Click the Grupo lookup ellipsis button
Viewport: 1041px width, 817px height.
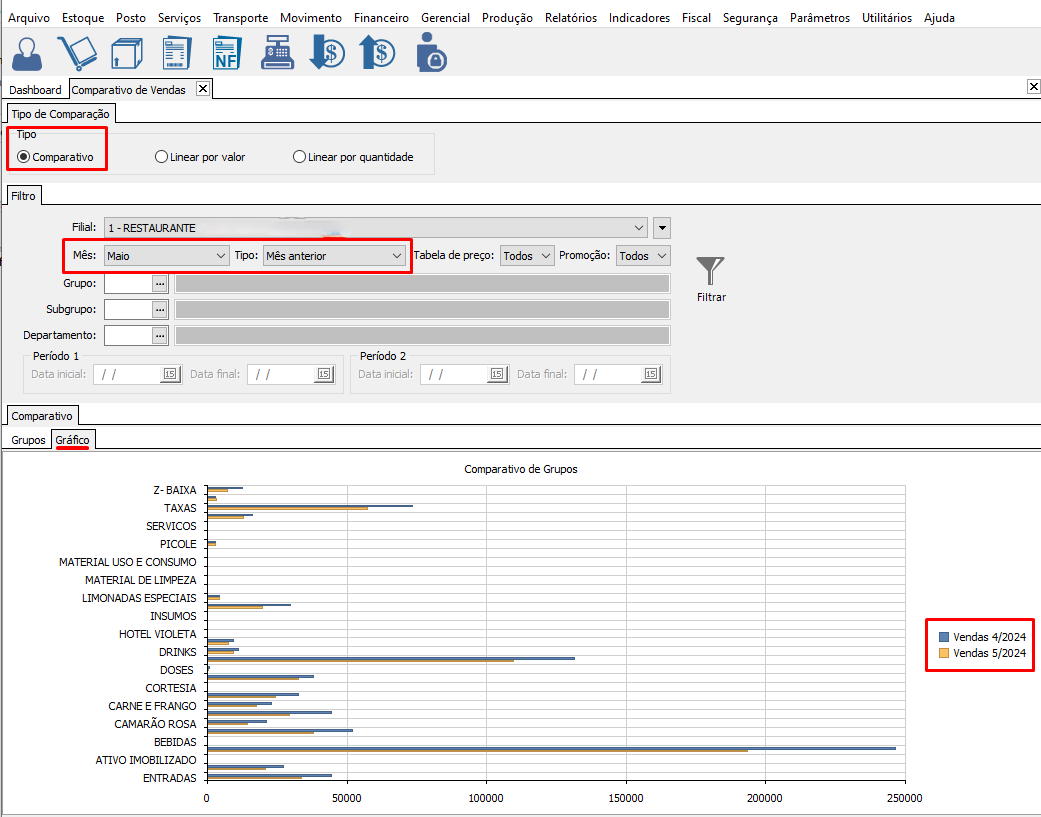click(x=160, y=283)
